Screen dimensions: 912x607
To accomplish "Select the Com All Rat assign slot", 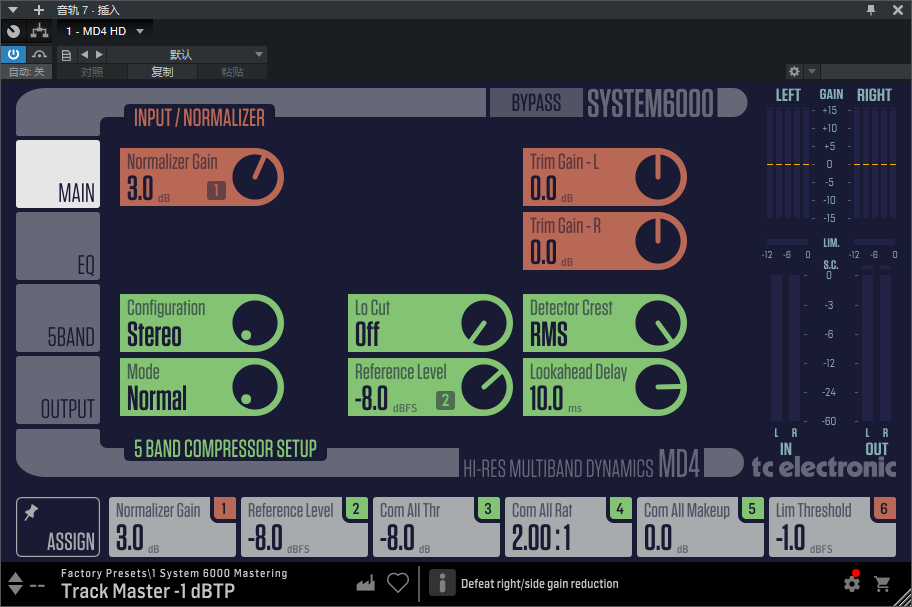I will pos(568,527).
